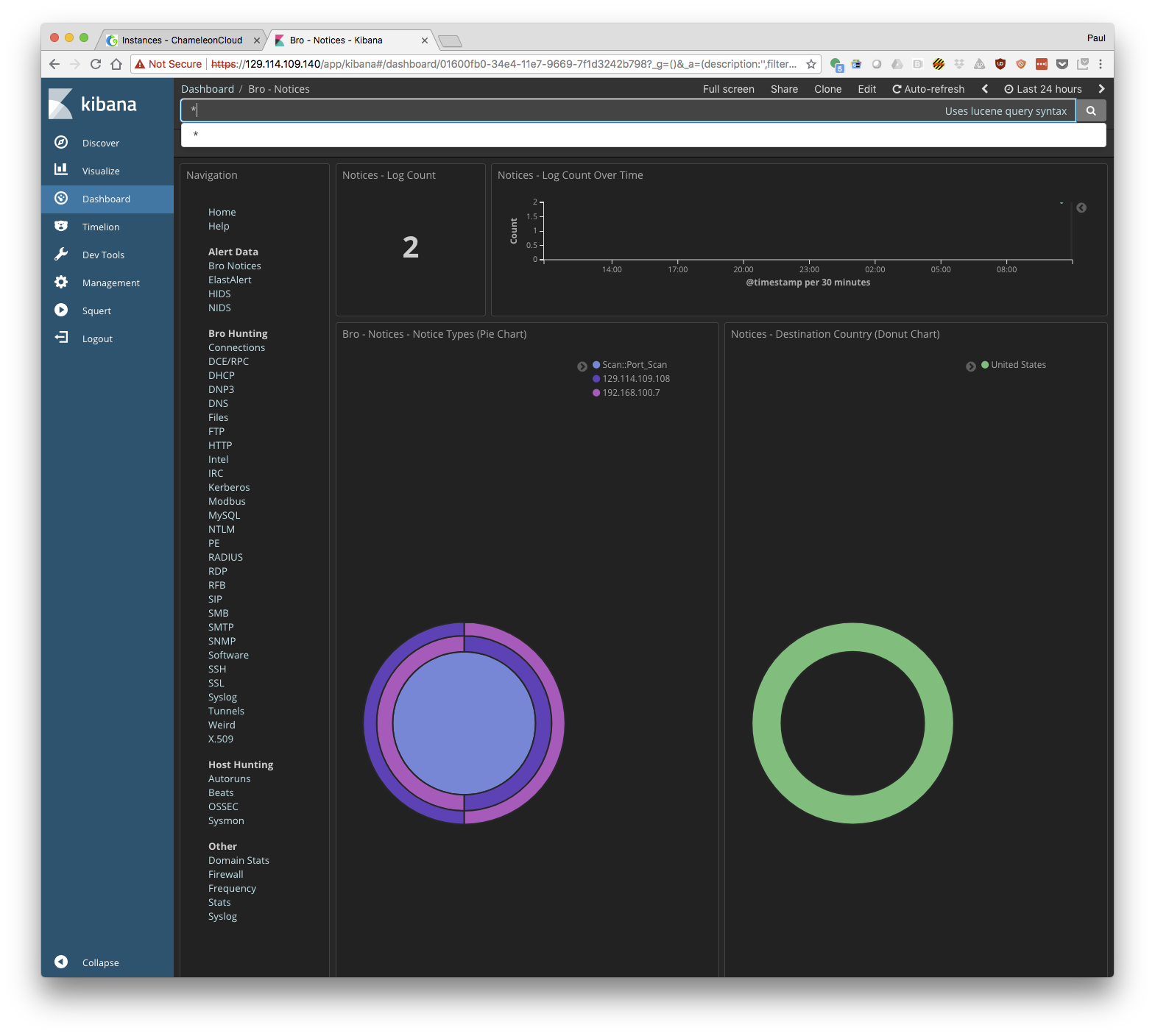Open the Management gear icon

point(61,283)
